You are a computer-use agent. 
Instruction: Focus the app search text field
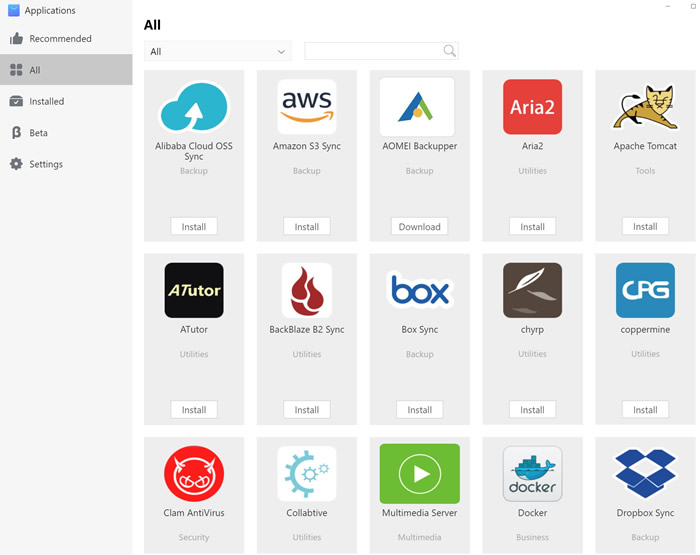point(372,51)
